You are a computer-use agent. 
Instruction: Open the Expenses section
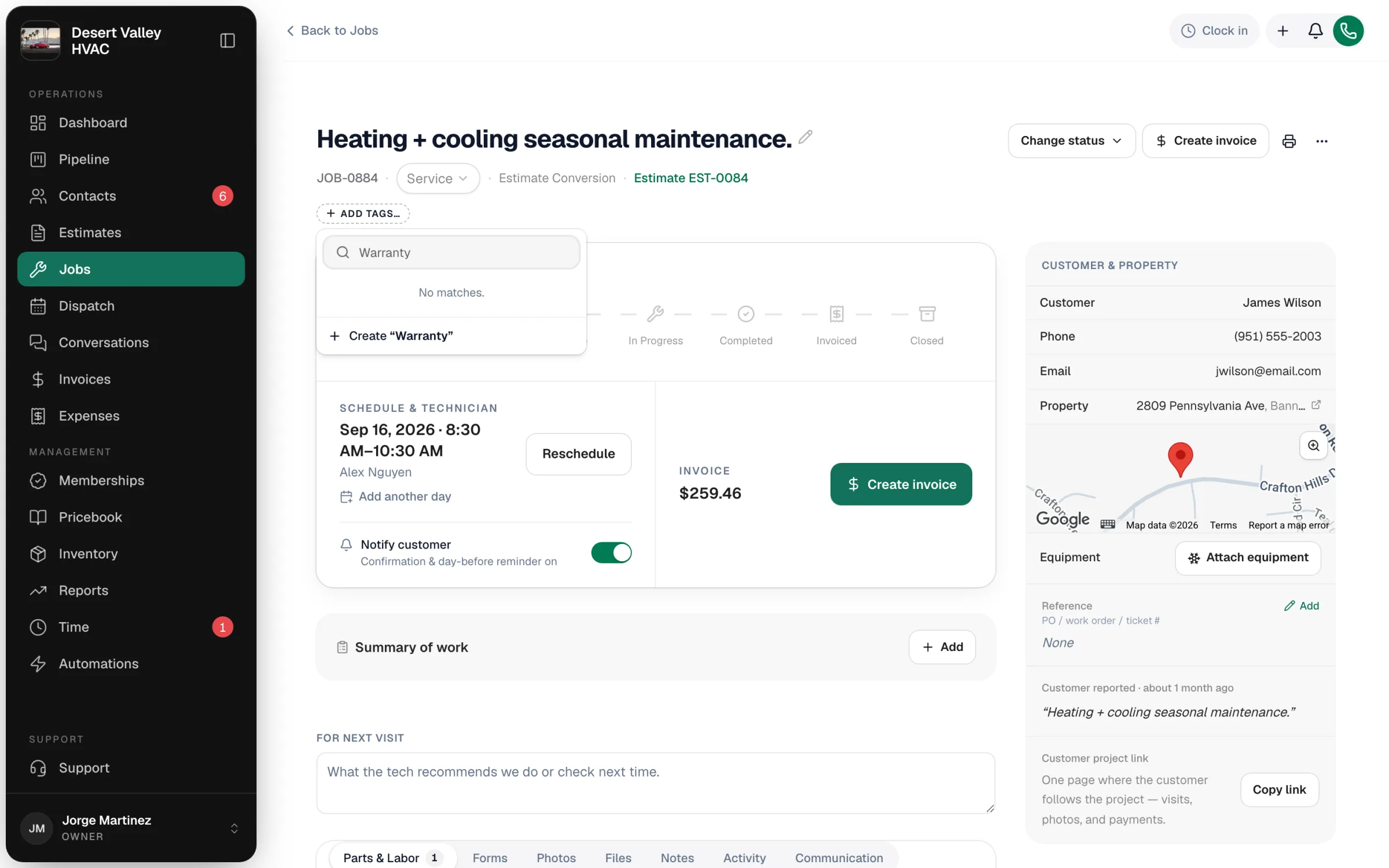(131, 415)
